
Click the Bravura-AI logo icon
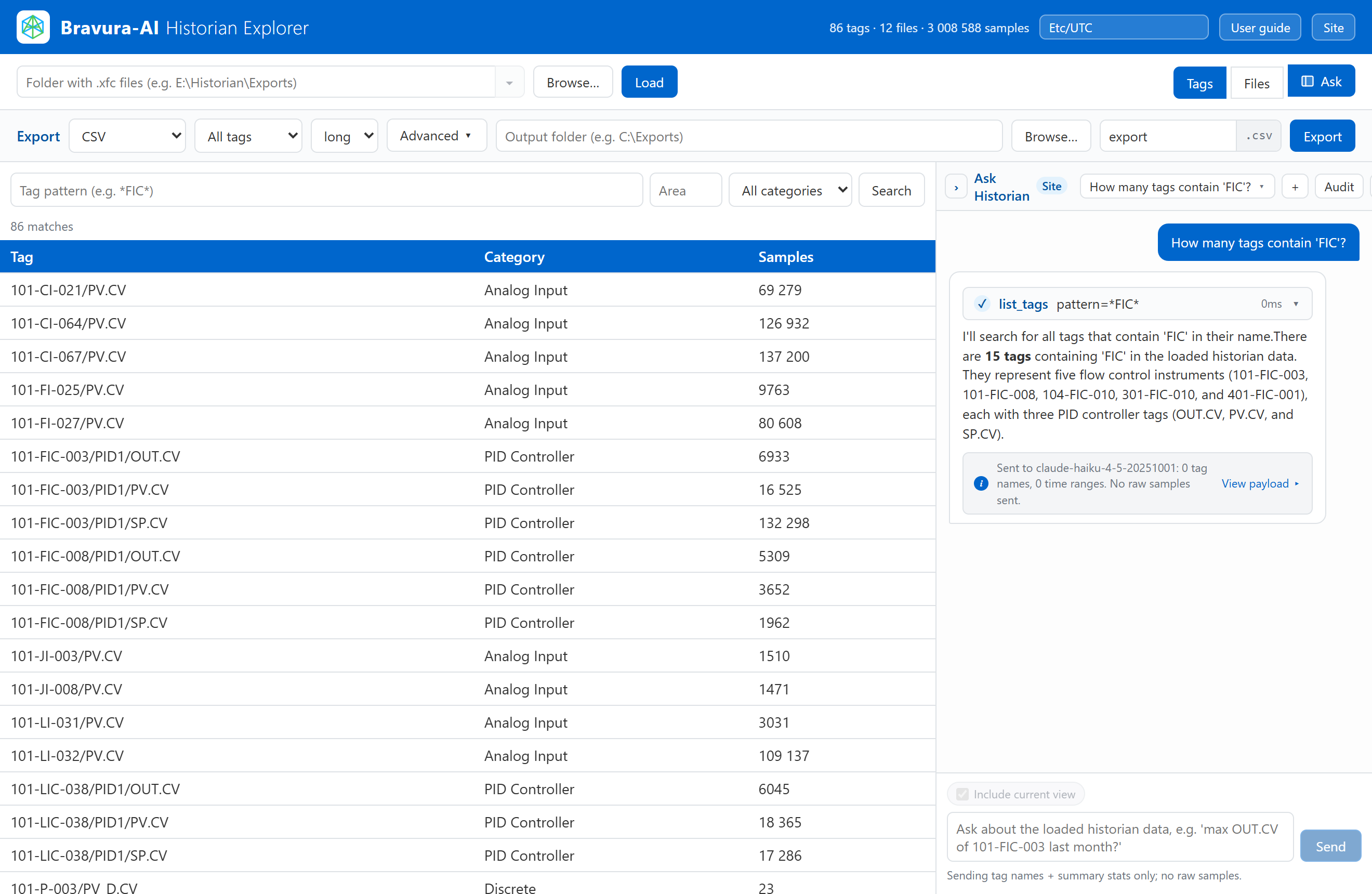point(33,27)
